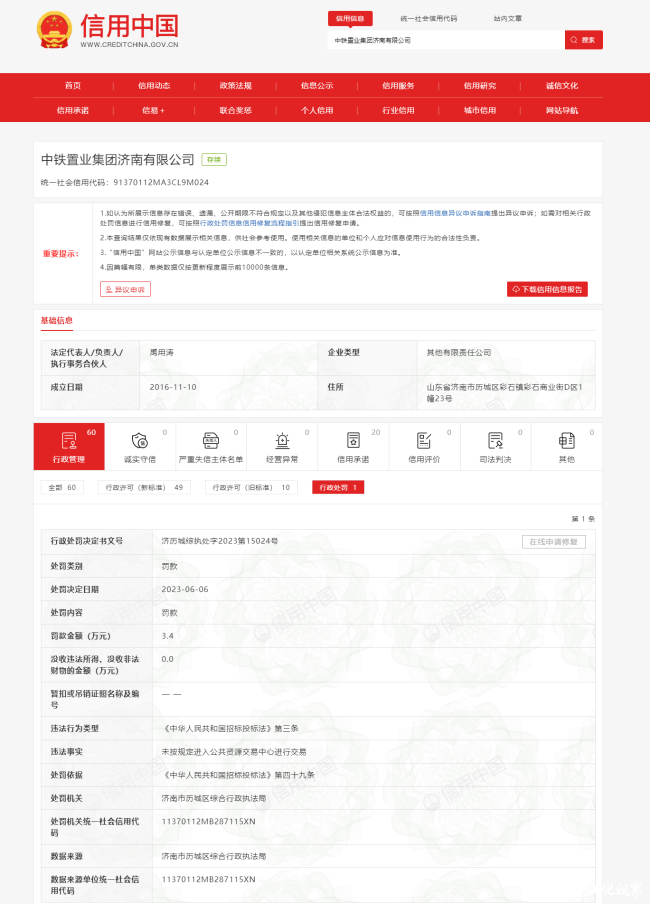Open 信用研究 in the navigation bar
Viewport: 650px width, 904px height.
click(x=480, y=85)
